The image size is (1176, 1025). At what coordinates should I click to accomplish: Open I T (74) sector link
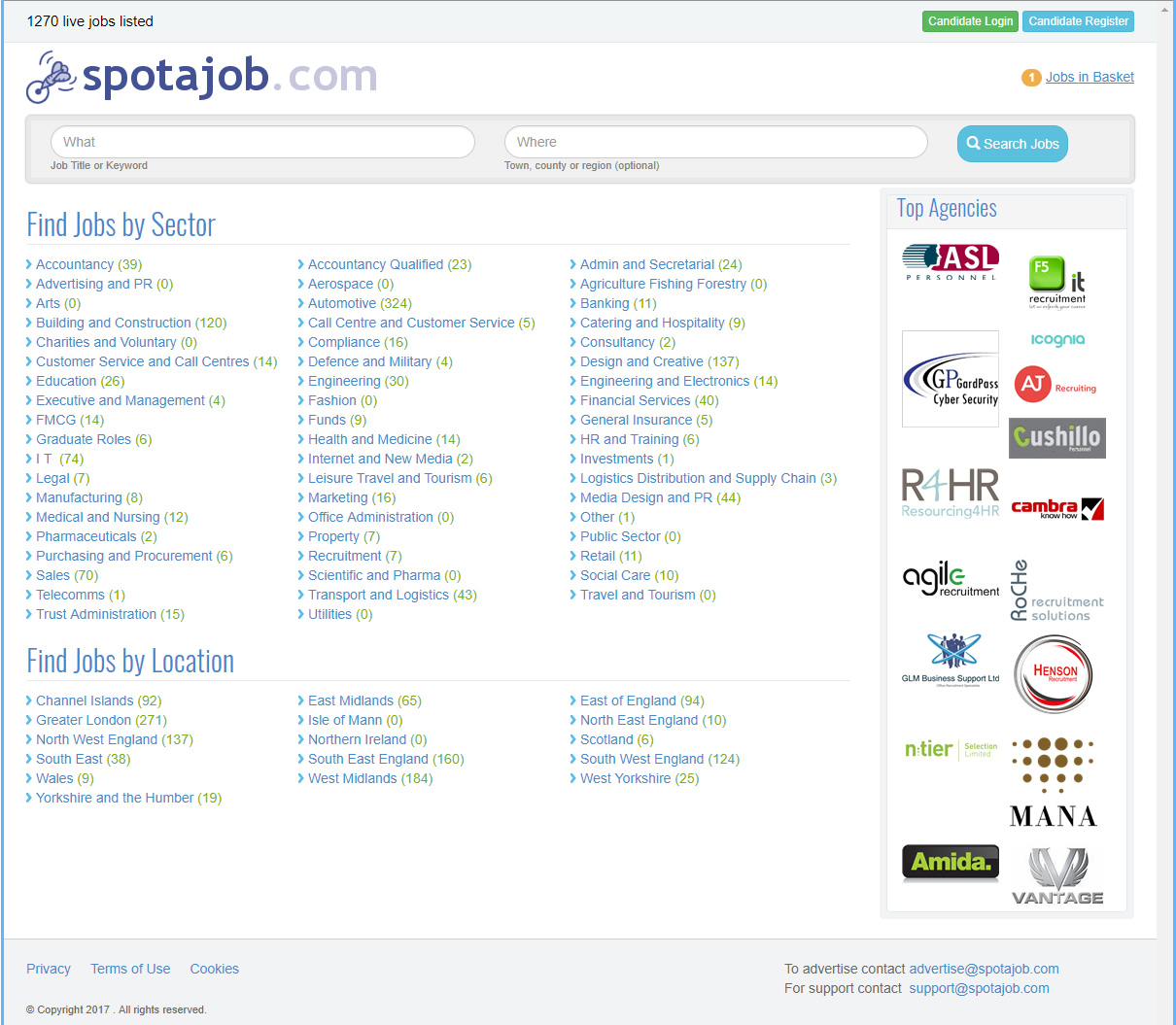click(x=59, y=459)
